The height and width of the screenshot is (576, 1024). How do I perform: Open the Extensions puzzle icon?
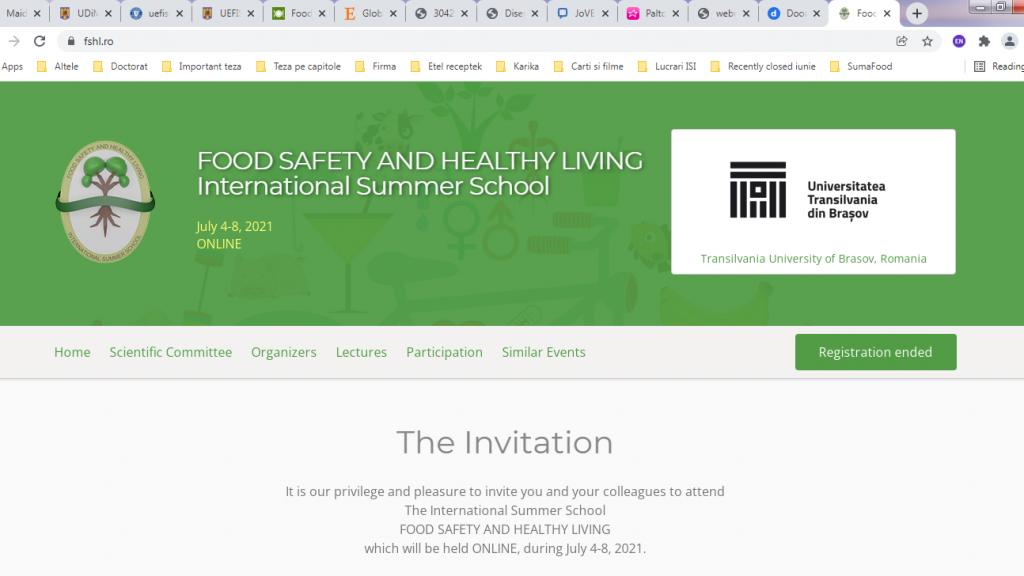[x=984, y=41]
